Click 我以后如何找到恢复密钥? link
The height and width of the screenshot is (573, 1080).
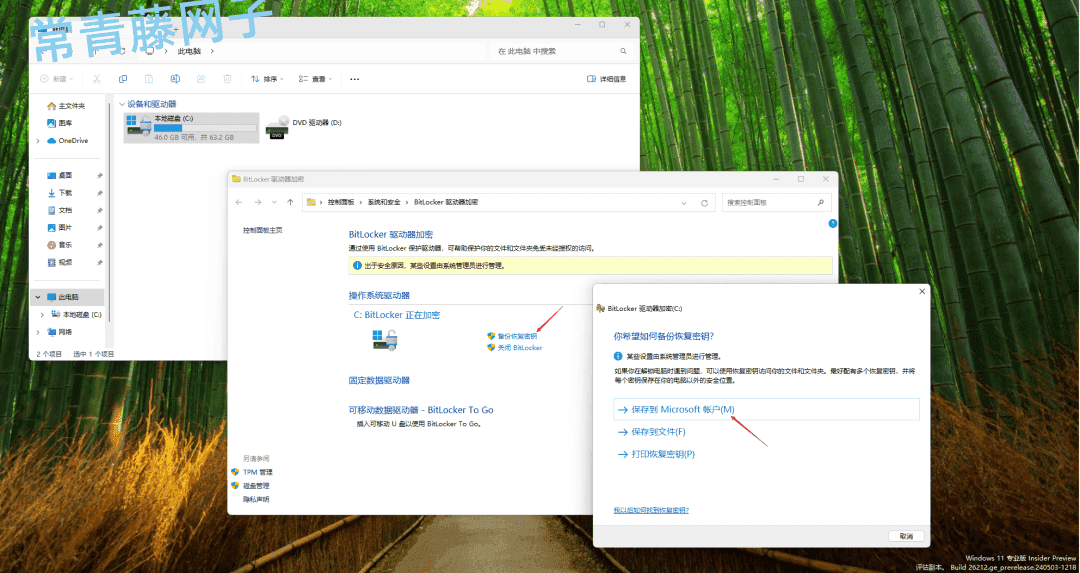[x=651, y=510]
